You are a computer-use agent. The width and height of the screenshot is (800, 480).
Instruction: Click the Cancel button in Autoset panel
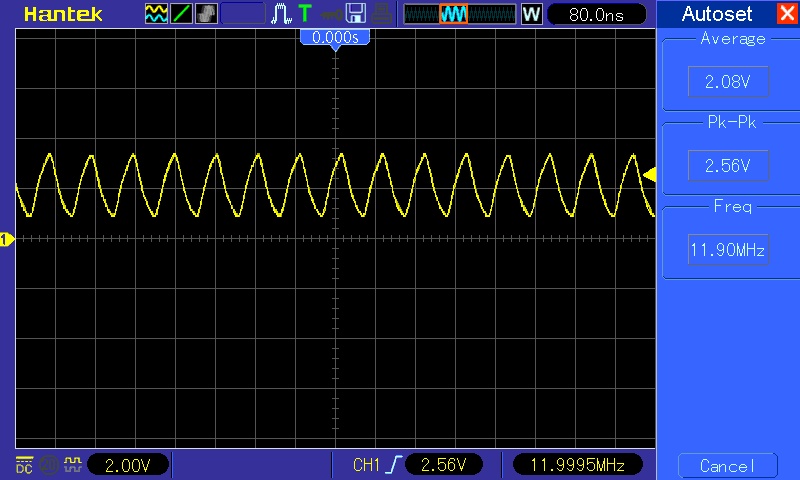(x=728, y=465)
